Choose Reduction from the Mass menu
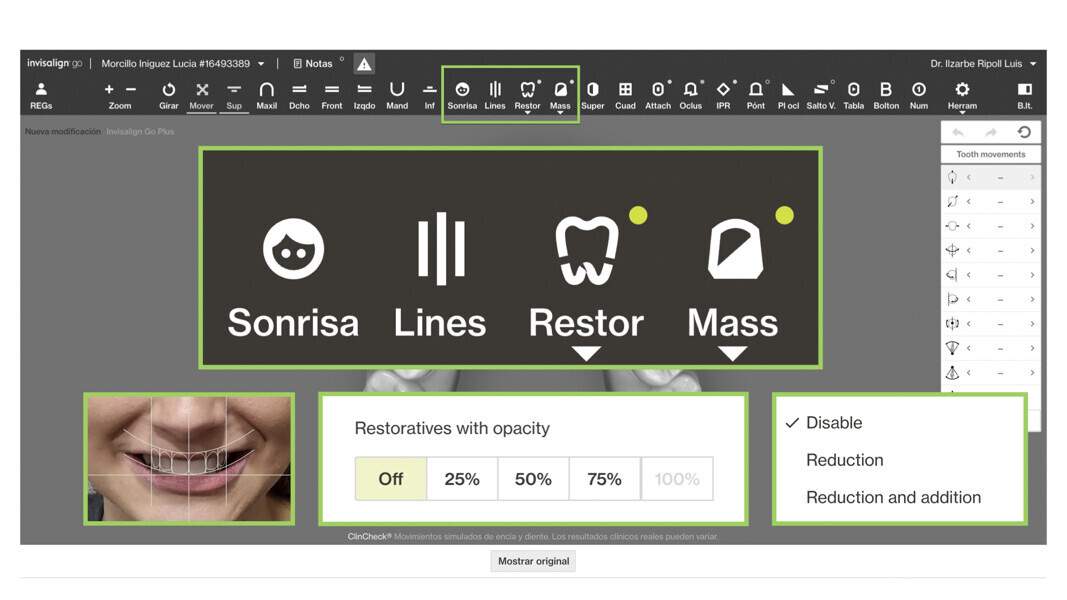Screen dimensions: 1067x600 click(x=844, y=460)
